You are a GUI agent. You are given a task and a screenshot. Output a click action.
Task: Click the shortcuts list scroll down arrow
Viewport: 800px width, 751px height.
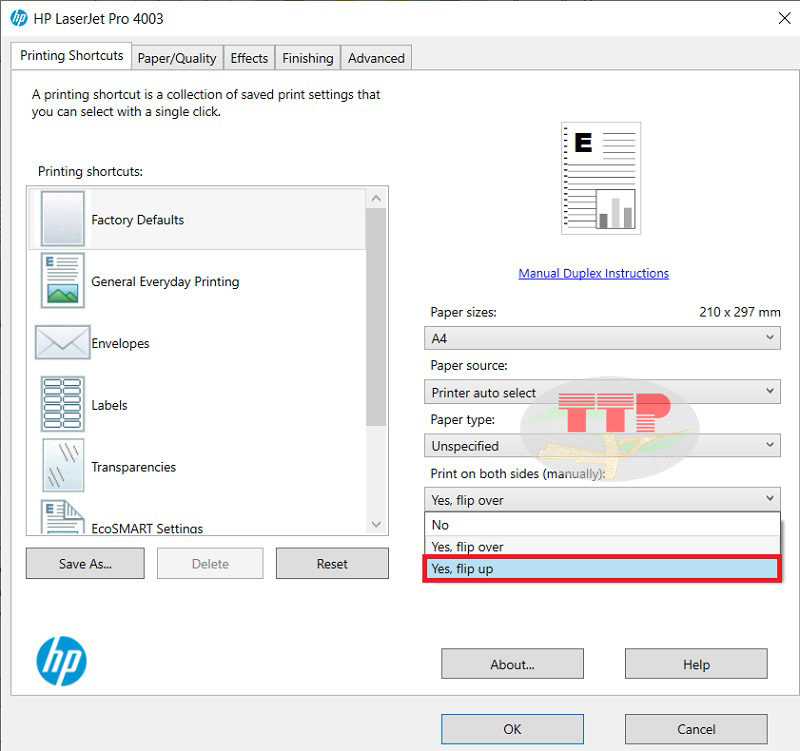(x=377, y=524)
